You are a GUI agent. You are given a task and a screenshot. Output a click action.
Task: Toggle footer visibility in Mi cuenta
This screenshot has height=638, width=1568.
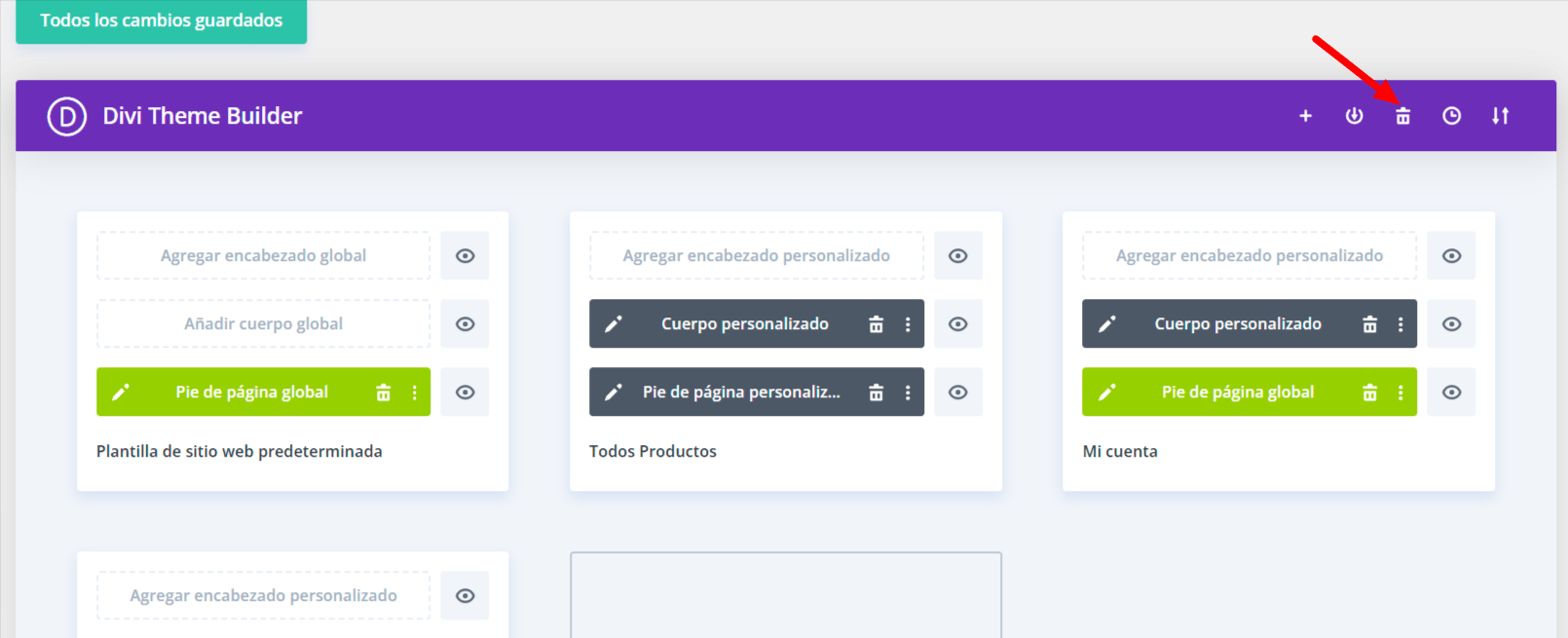point(1451,392)
